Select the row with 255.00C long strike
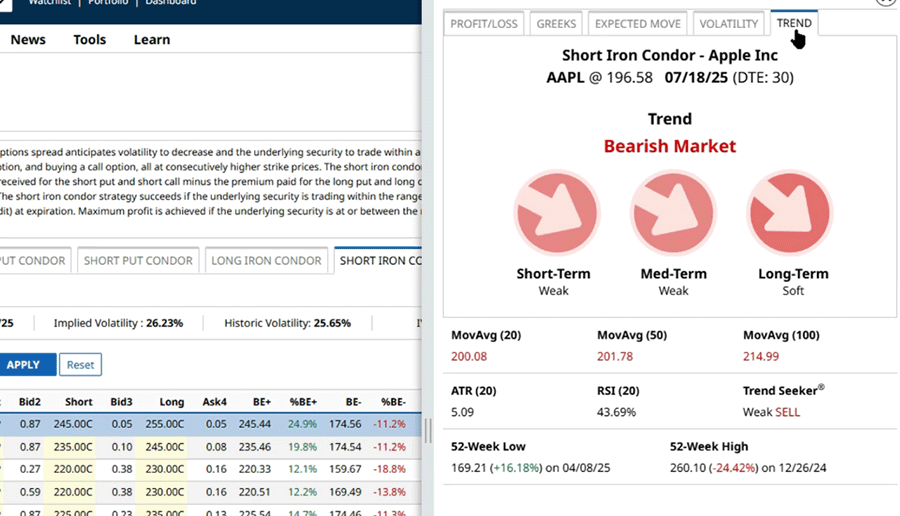Screen dimensions: 900x516 point(211,424)
